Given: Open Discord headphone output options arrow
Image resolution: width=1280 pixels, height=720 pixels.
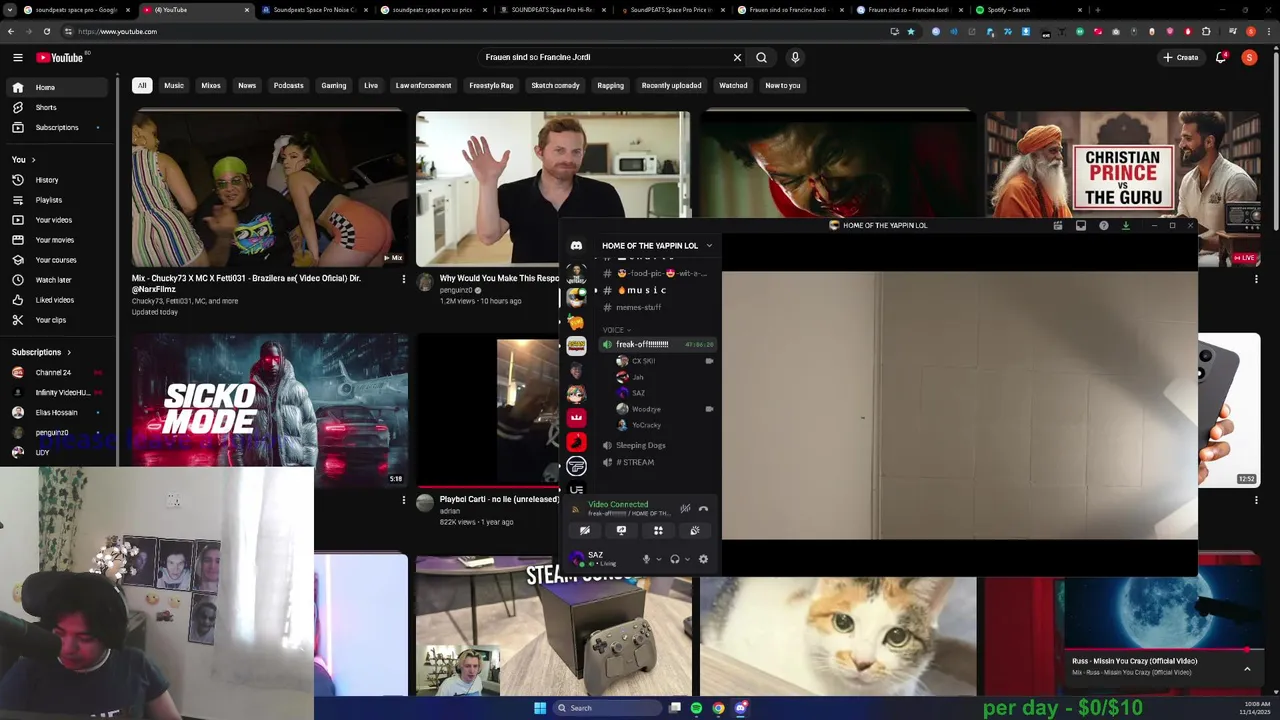Looking at the screenshot, I should tap(687, 560).
